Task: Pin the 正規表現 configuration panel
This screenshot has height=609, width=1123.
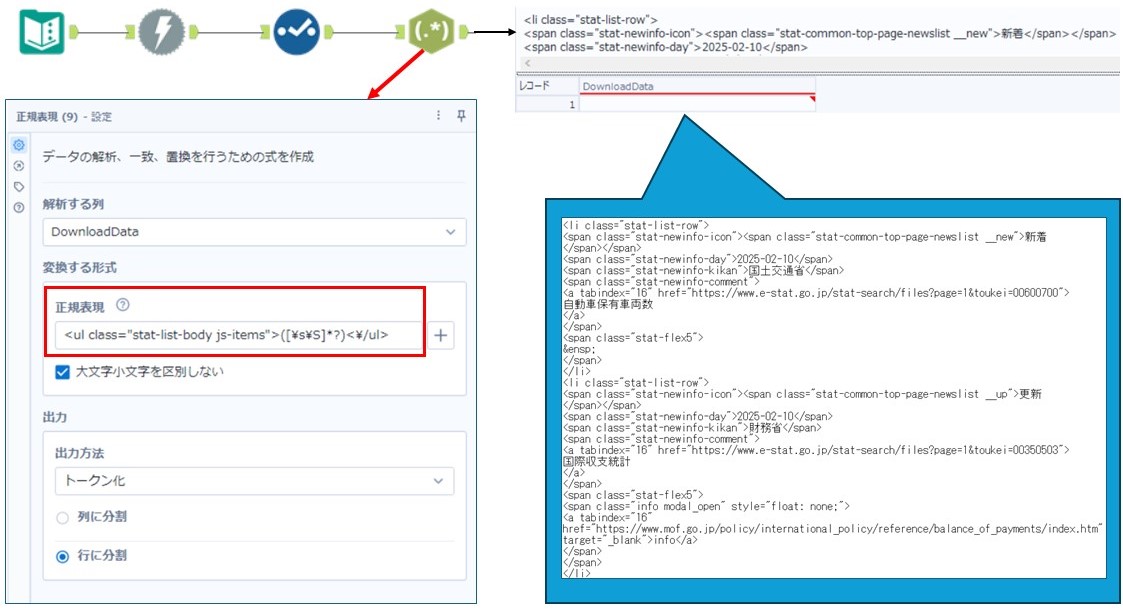Action: (461, 116)
